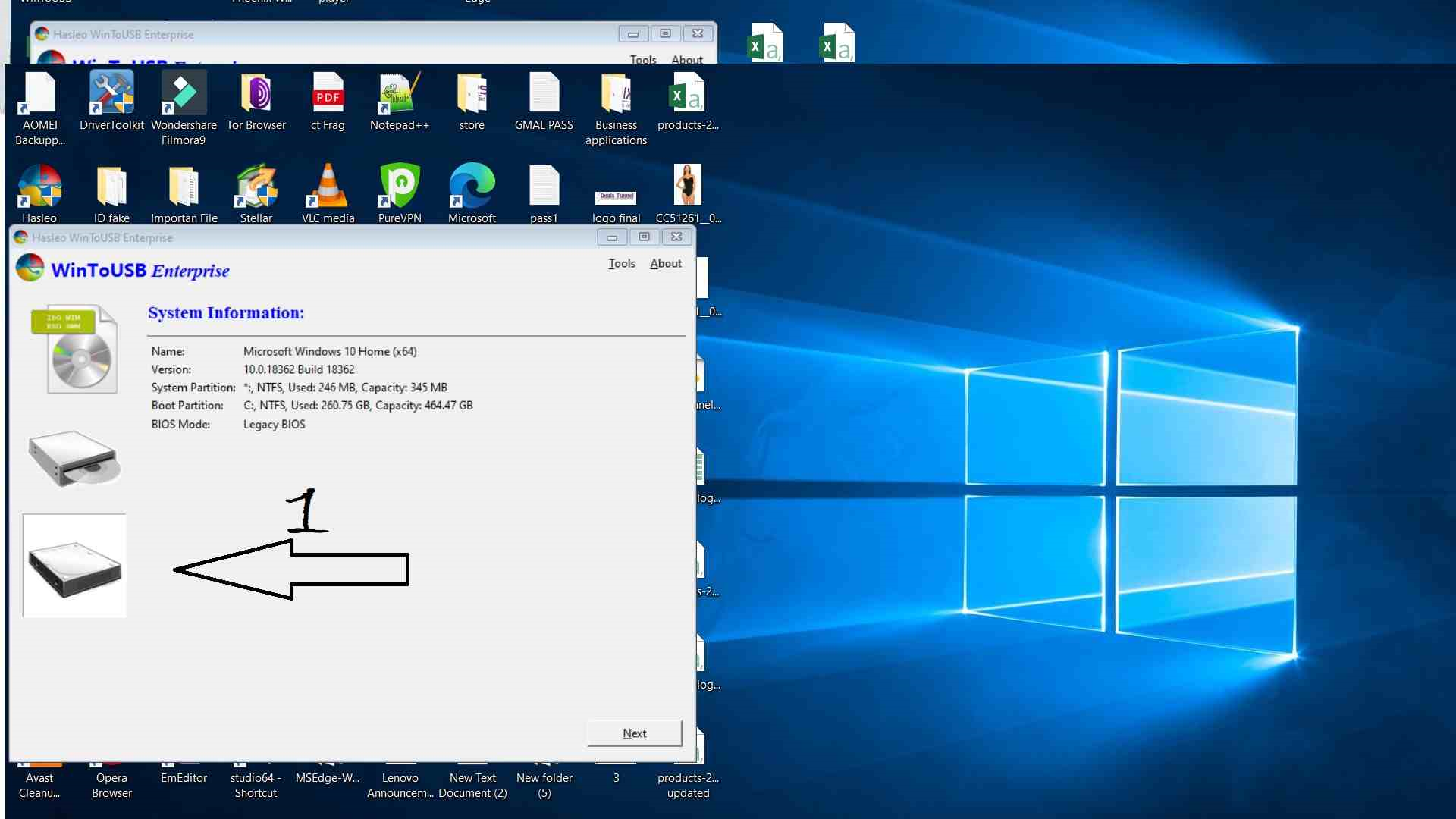
Task: Close the front WinToUSB Enterprise window
Action: tap(676, 237)
